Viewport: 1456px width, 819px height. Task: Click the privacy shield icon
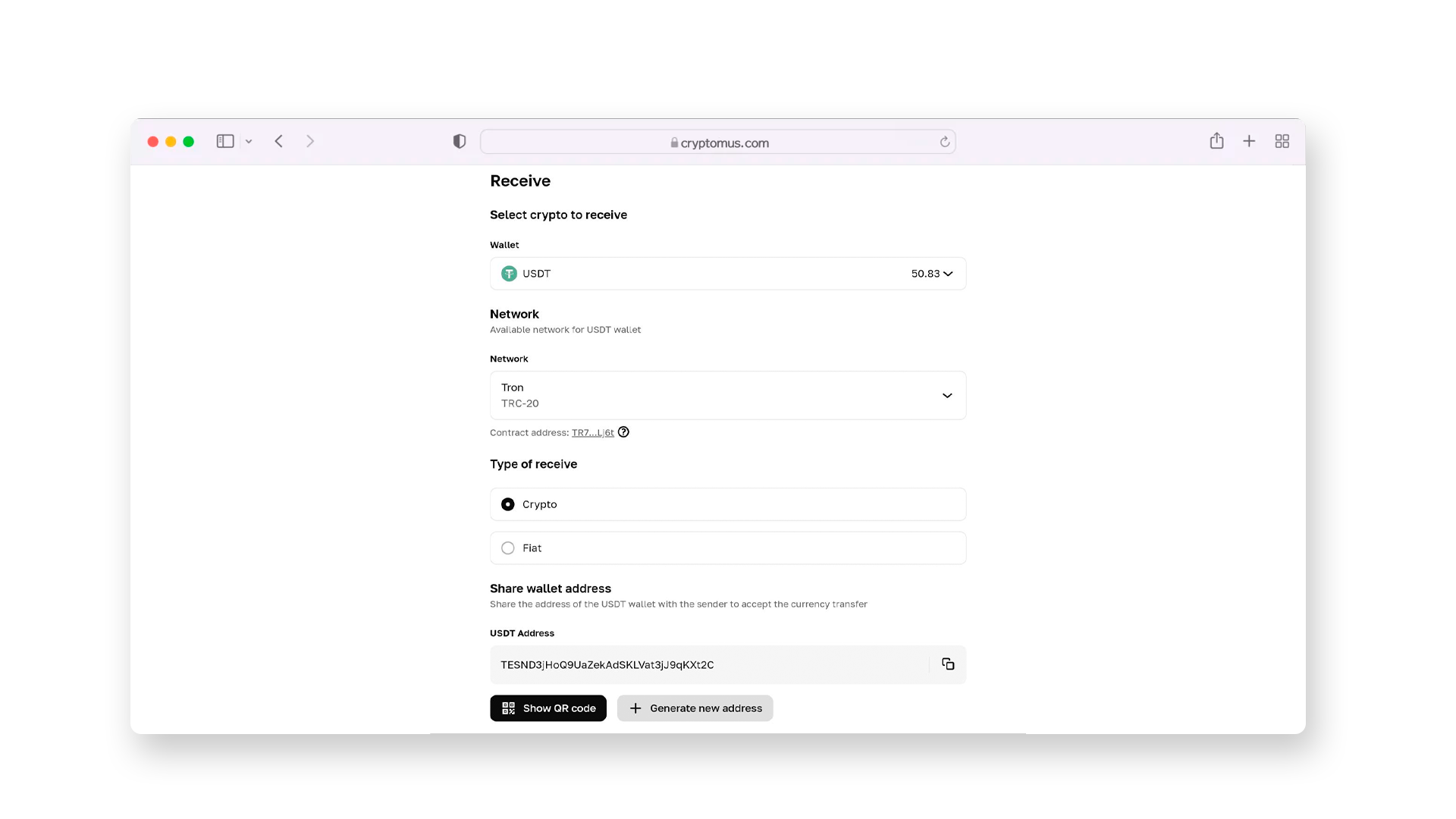point(460,142)
